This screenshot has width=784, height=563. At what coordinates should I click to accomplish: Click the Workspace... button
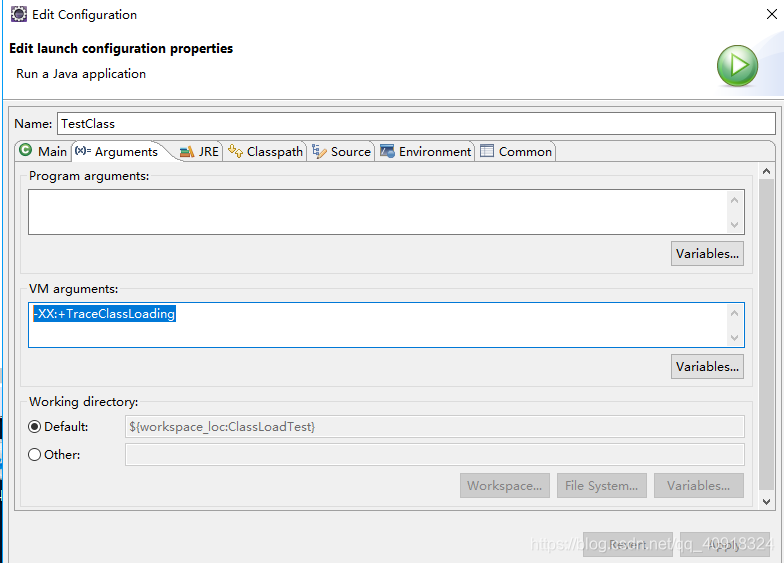pos(504,486)
